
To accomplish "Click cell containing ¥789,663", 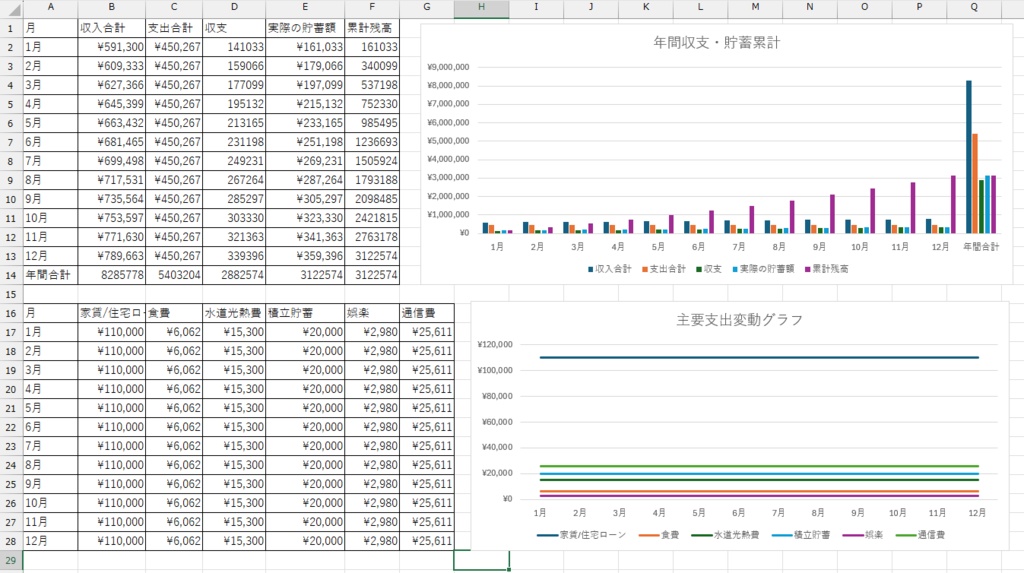I will click(112, 255).
